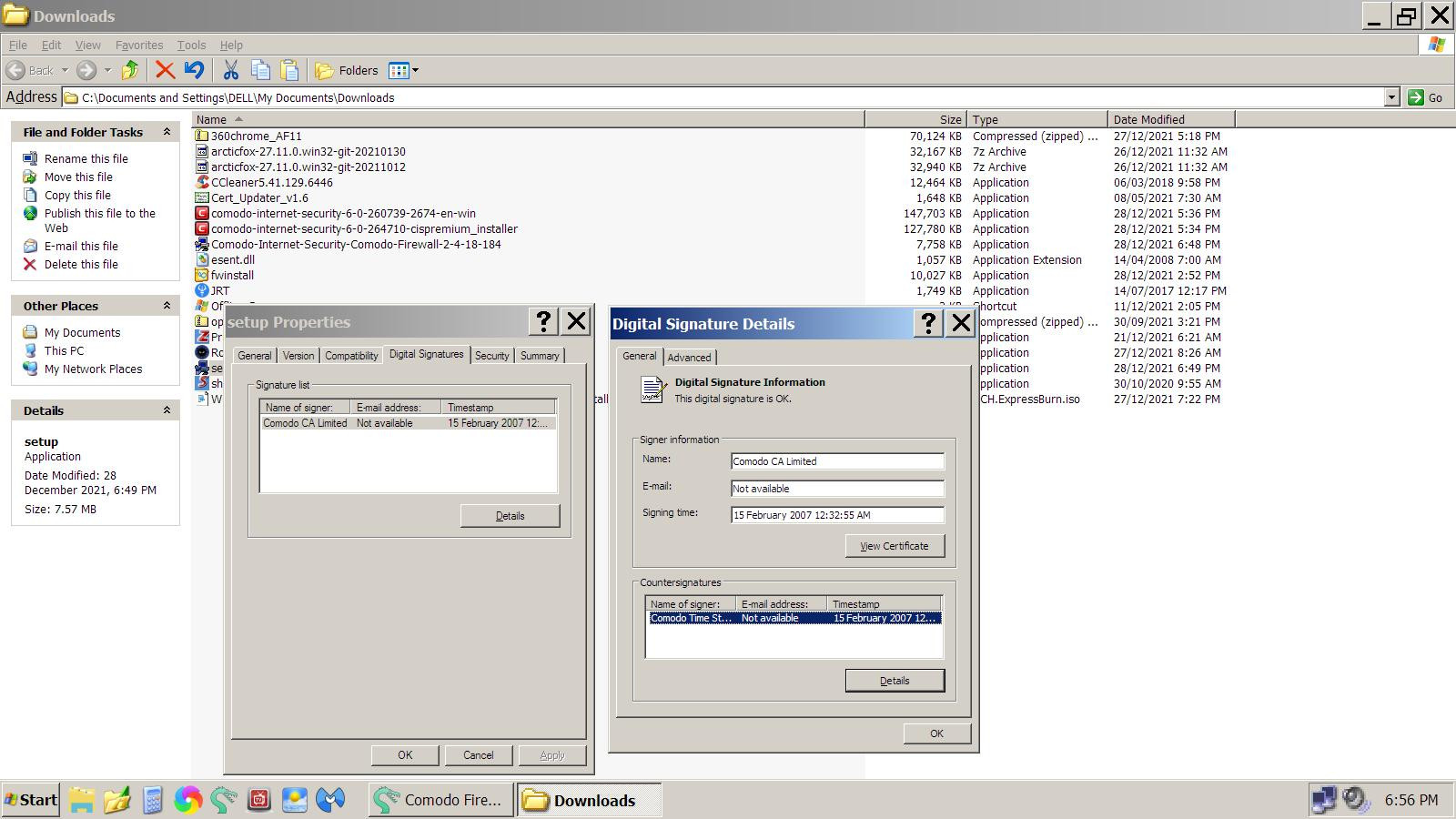The width and height of the screenshot is (1456, 819).
Task: Open My Network Places link
Action: coord(93,369)
